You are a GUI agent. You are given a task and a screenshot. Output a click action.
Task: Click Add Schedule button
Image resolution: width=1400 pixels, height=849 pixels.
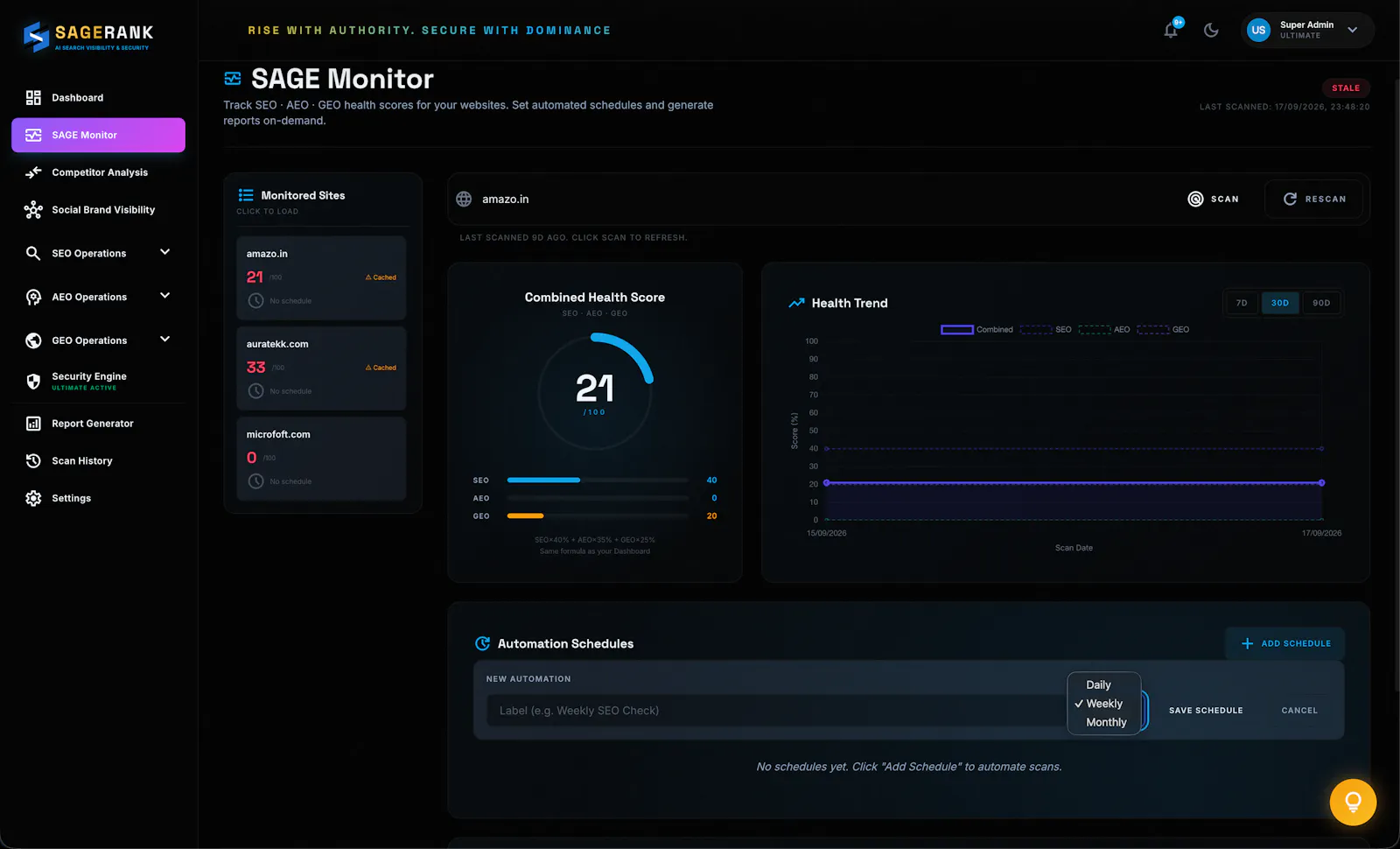(1285, 643)
